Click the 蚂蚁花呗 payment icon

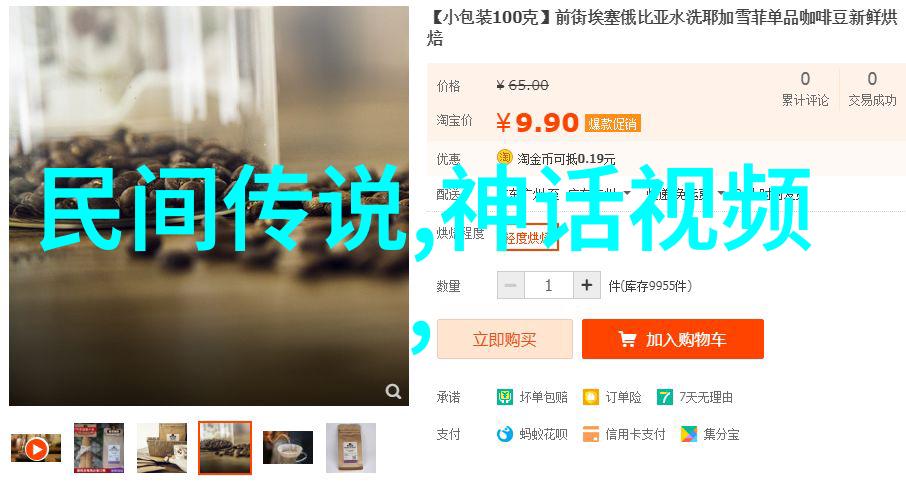pos(504,434)
